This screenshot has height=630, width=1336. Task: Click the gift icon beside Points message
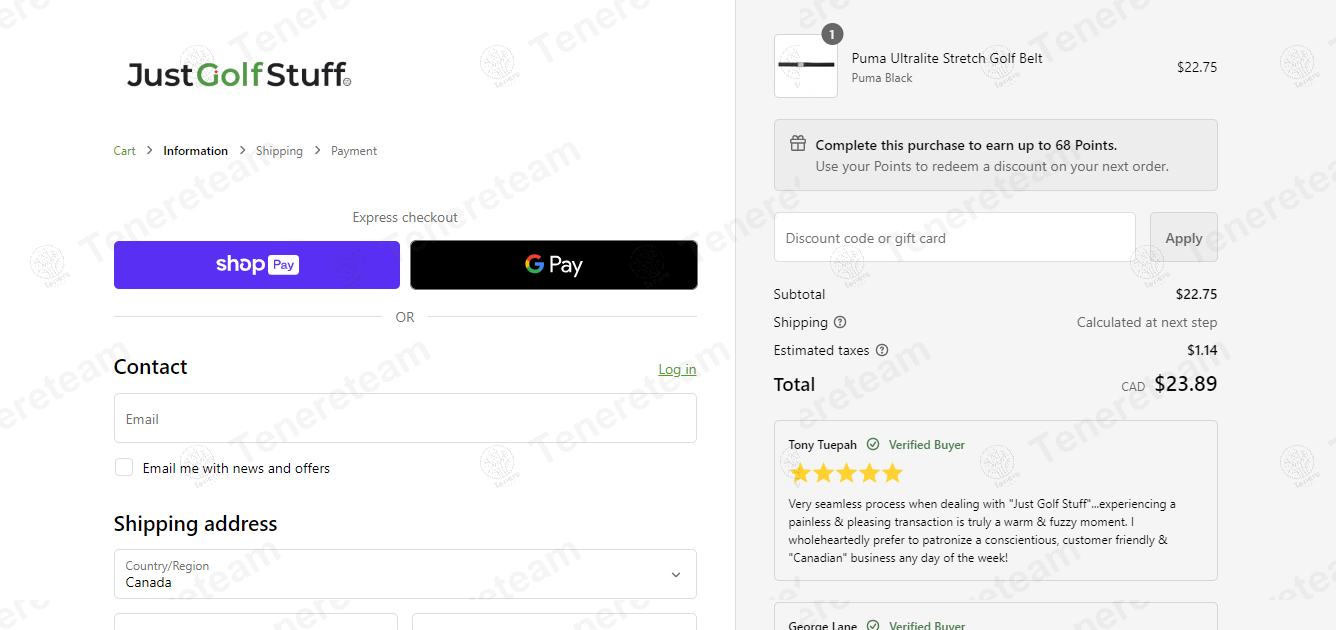tap(798, 144)
